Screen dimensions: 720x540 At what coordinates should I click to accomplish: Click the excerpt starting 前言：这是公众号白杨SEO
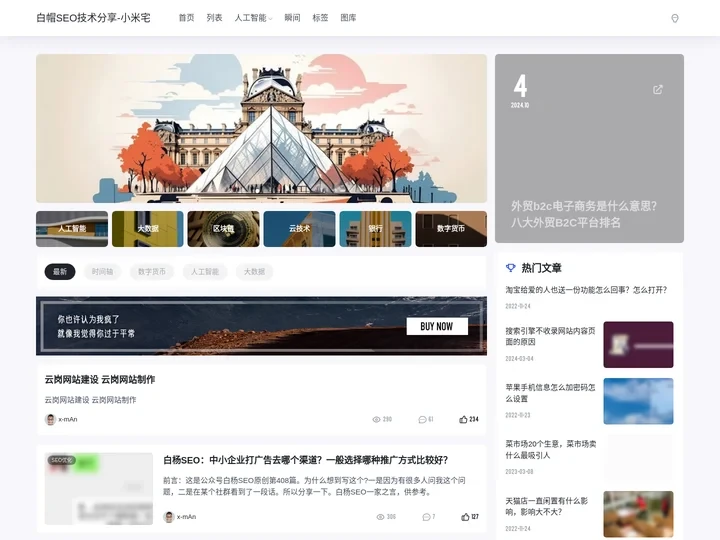tap(315, 486)
